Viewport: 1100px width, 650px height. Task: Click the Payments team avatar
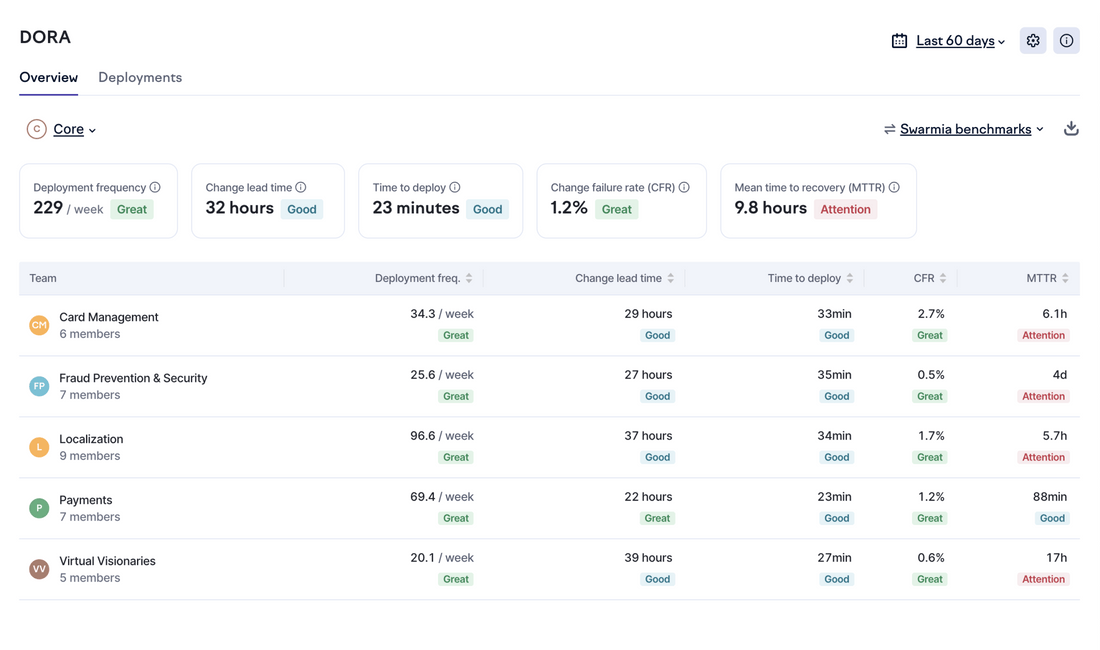39,508
